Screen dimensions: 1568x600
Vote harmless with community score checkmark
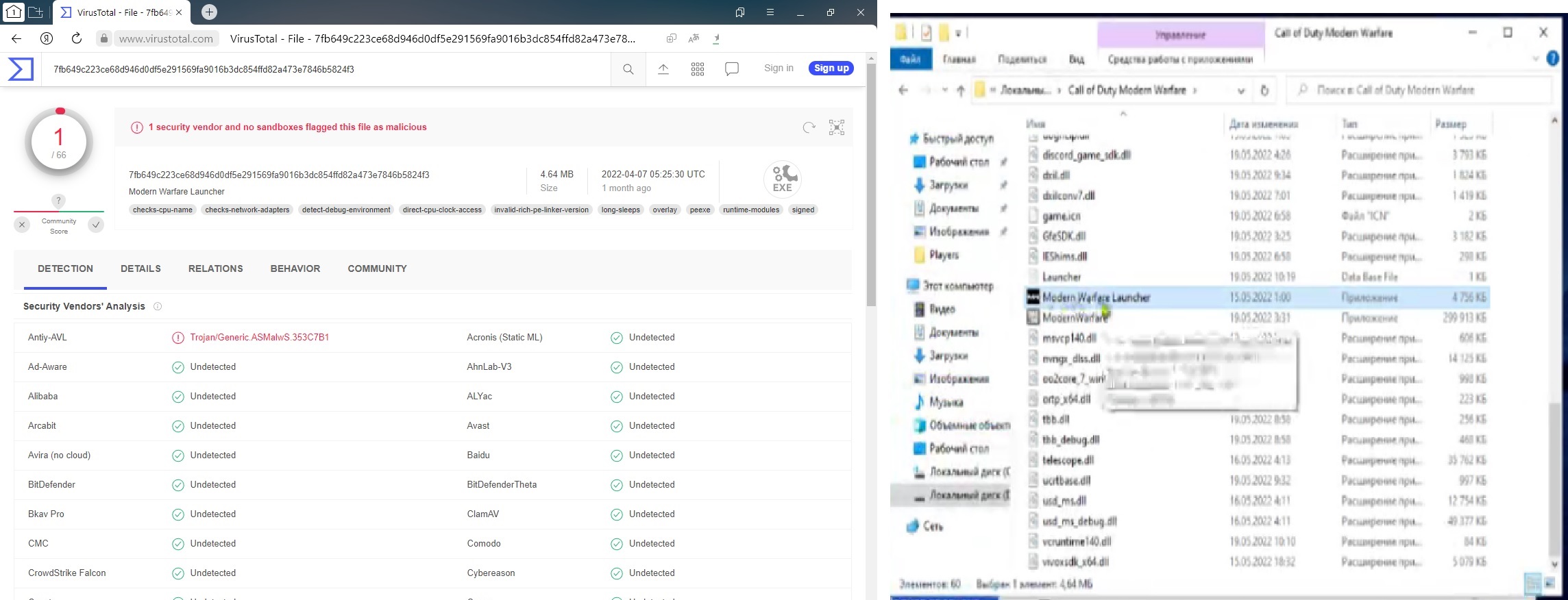tap(96, 225)
